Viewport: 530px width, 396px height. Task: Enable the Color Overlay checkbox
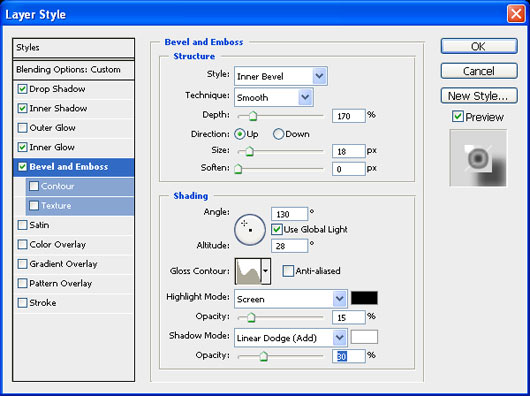coord(22,244)
